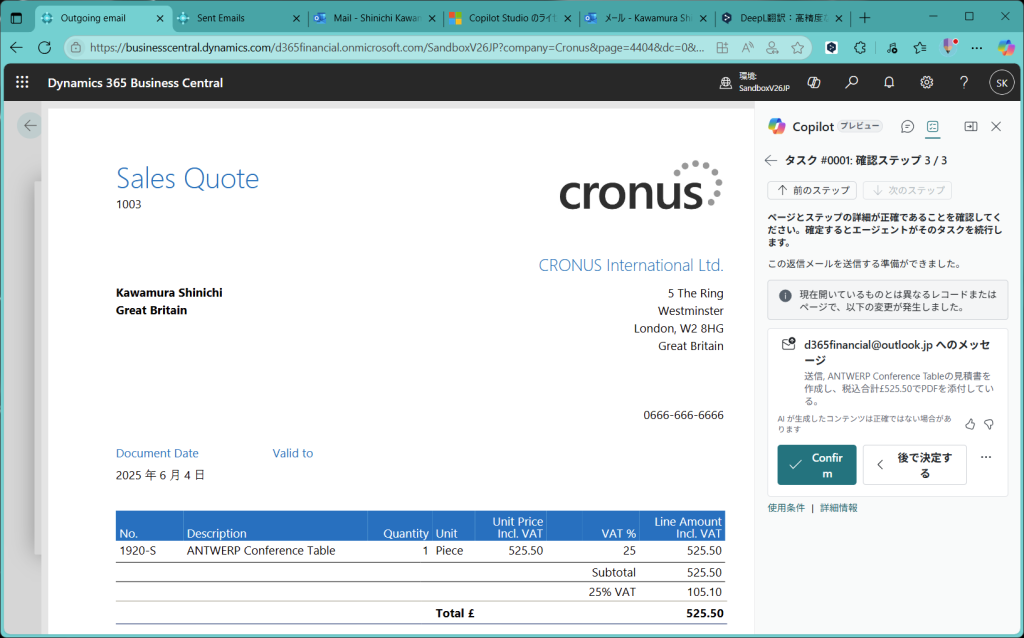Switch to the Sent Emails tab
1024x638 pixels.
[x=240, y=18]
